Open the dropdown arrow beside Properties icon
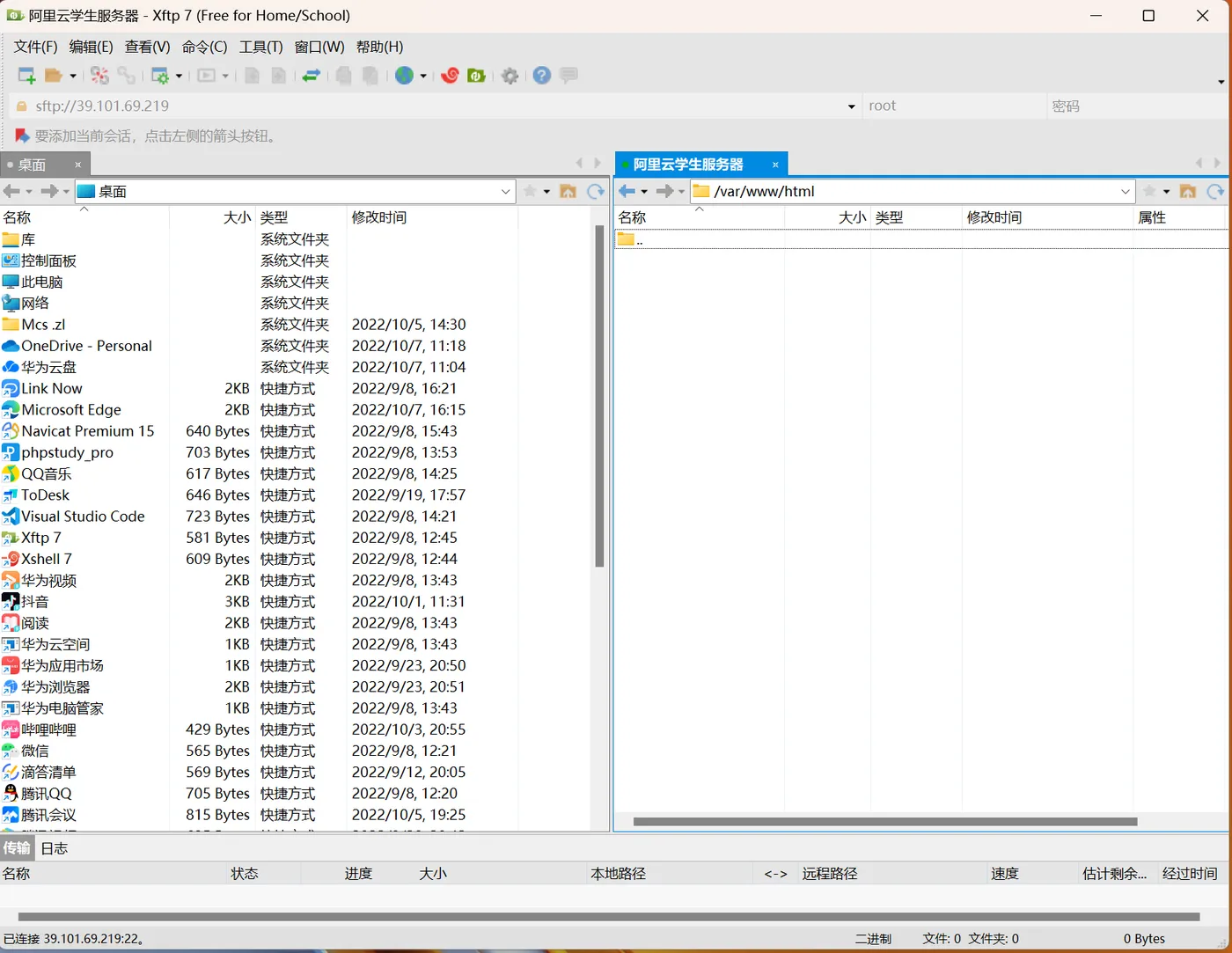This screenshot has width=1232, height=953. [179, 76]
